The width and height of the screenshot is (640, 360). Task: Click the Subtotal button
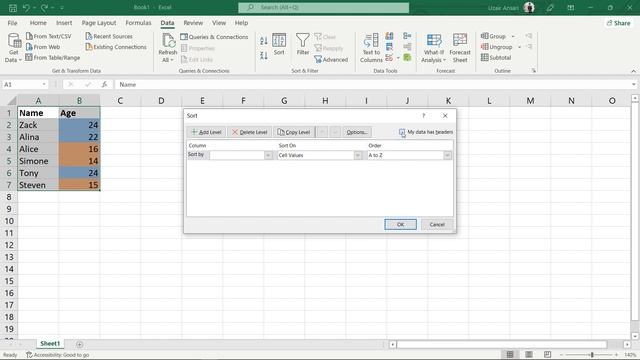point(496,58)
